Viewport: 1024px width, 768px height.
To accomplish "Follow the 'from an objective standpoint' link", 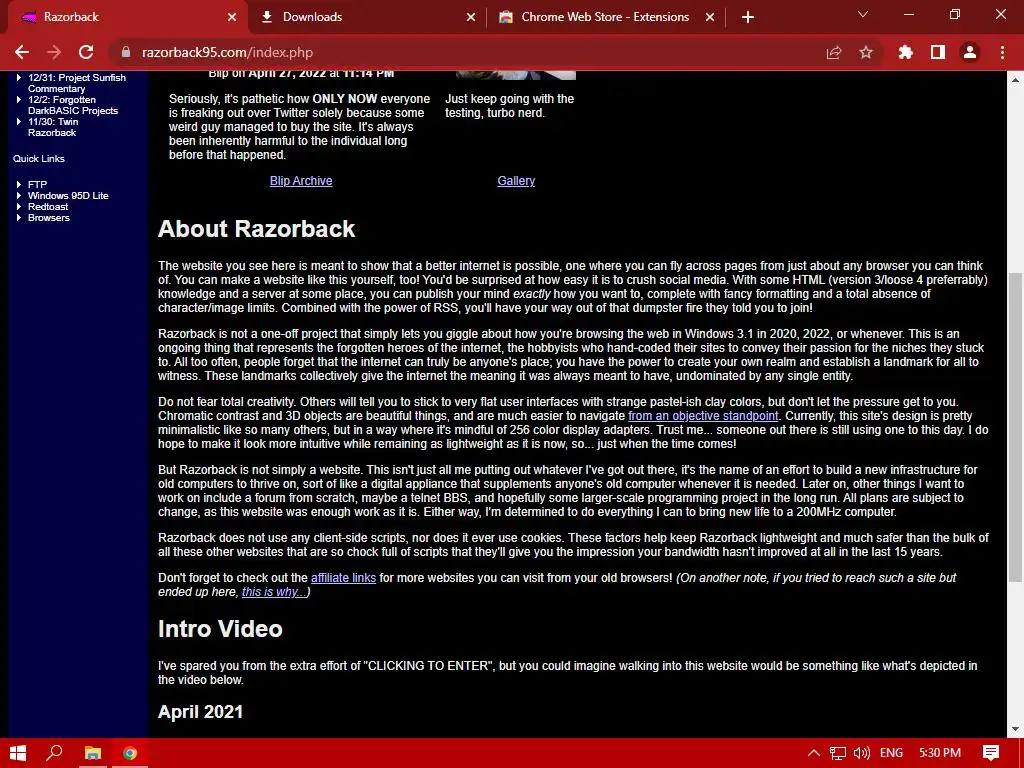I will tap(703, 416).
